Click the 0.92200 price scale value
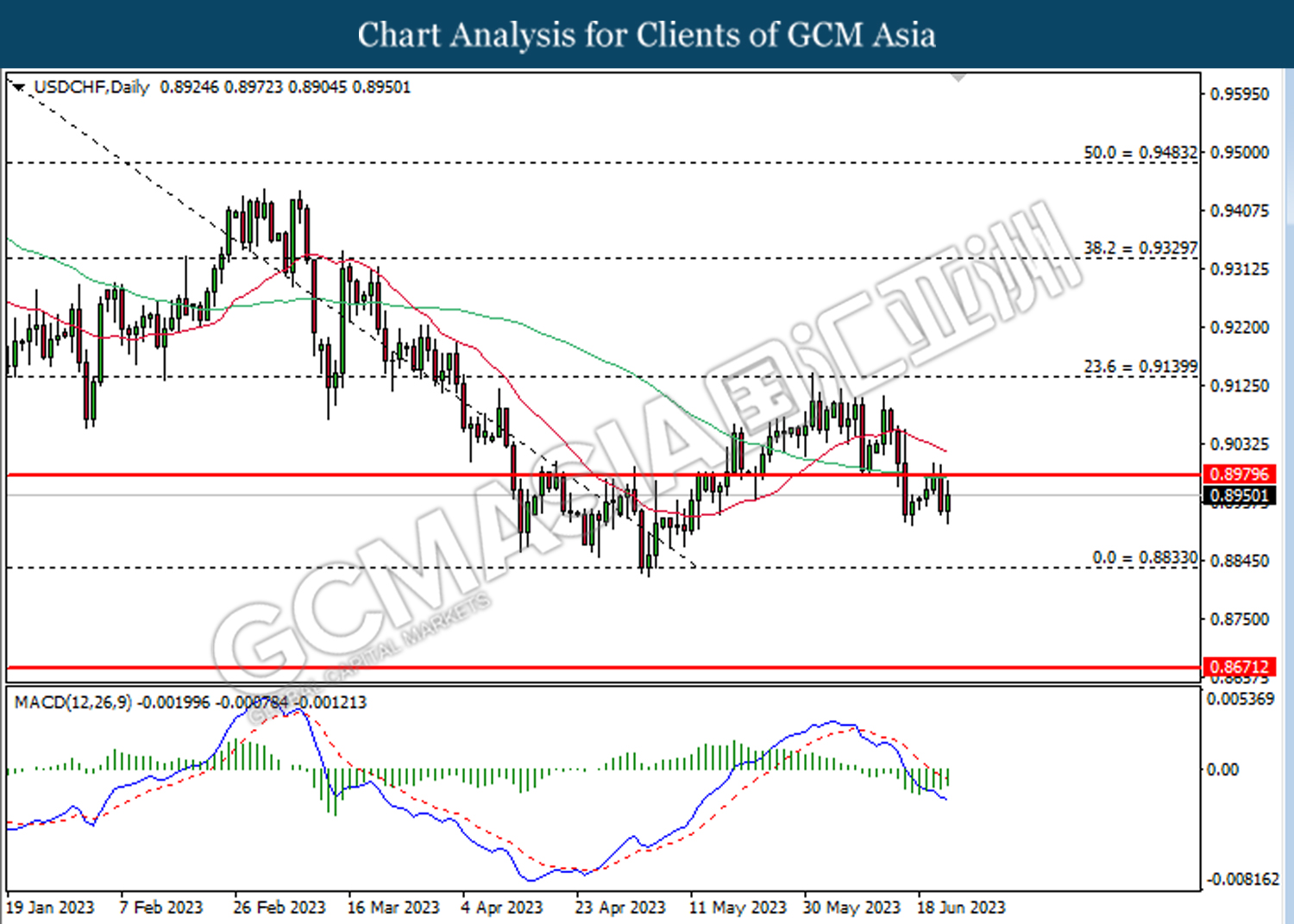The height and width of the screenshot is (924, 1294). 1240,327
